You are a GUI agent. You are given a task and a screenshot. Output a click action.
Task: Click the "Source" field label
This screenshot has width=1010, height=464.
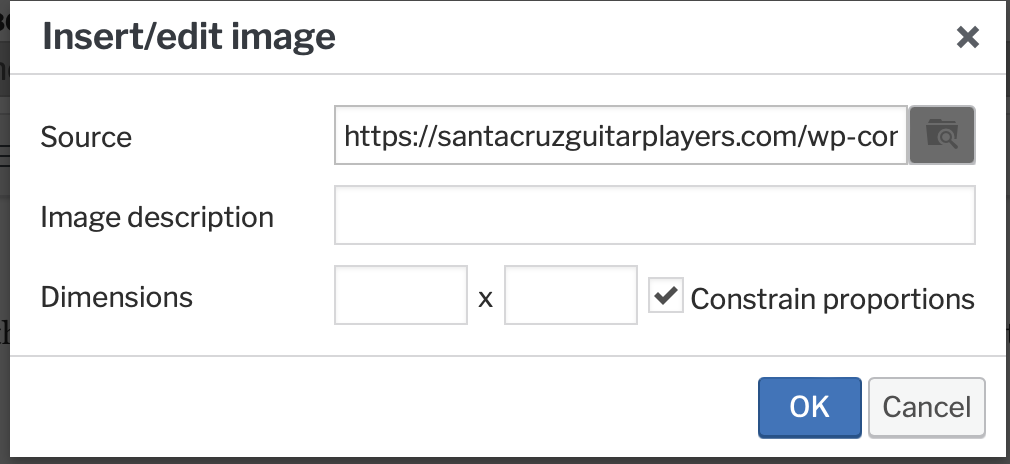[x=86, y=137]
